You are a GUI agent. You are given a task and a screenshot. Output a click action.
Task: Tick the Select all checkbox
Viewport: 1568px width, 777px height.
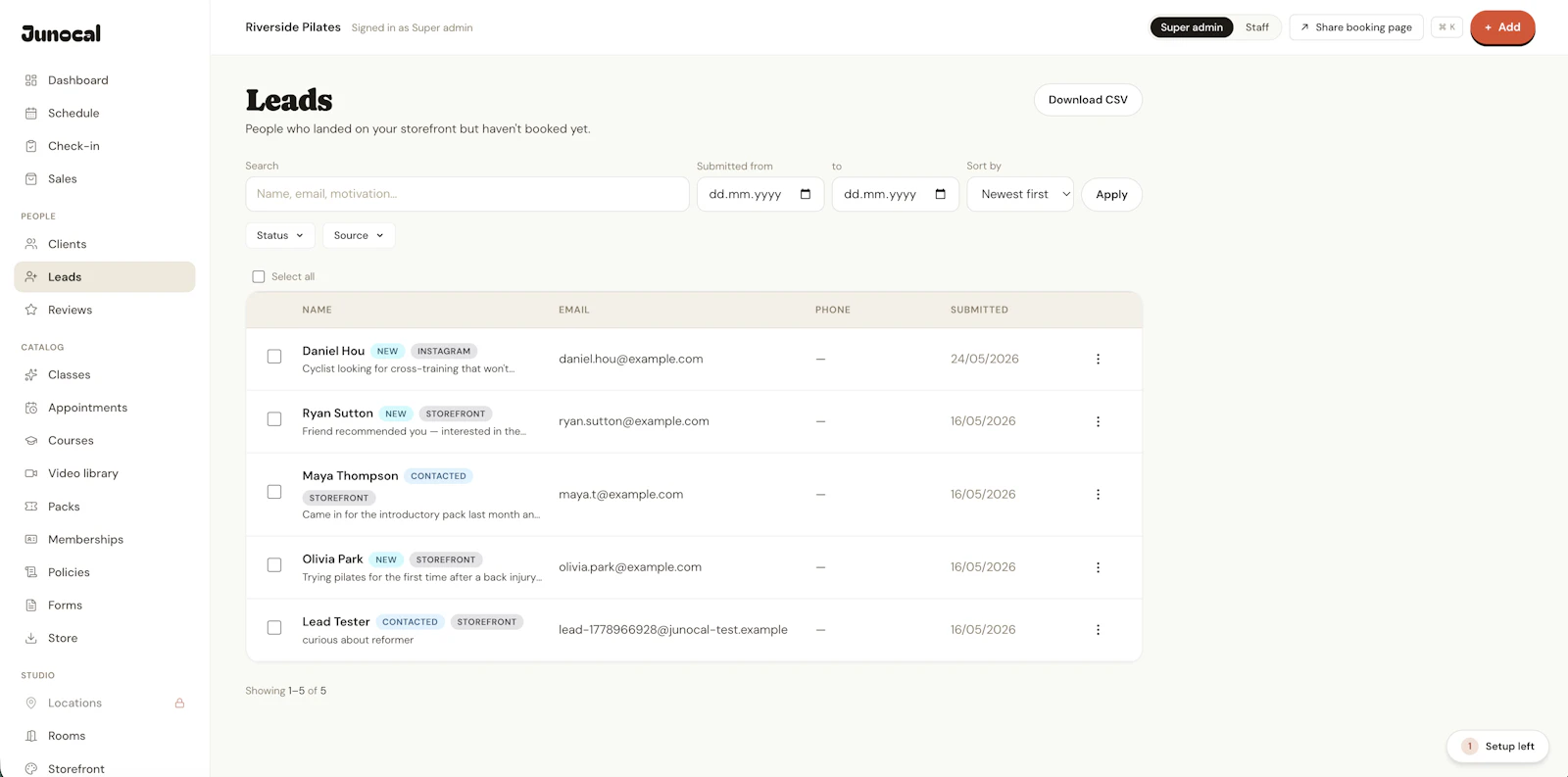tap(259, 277)
